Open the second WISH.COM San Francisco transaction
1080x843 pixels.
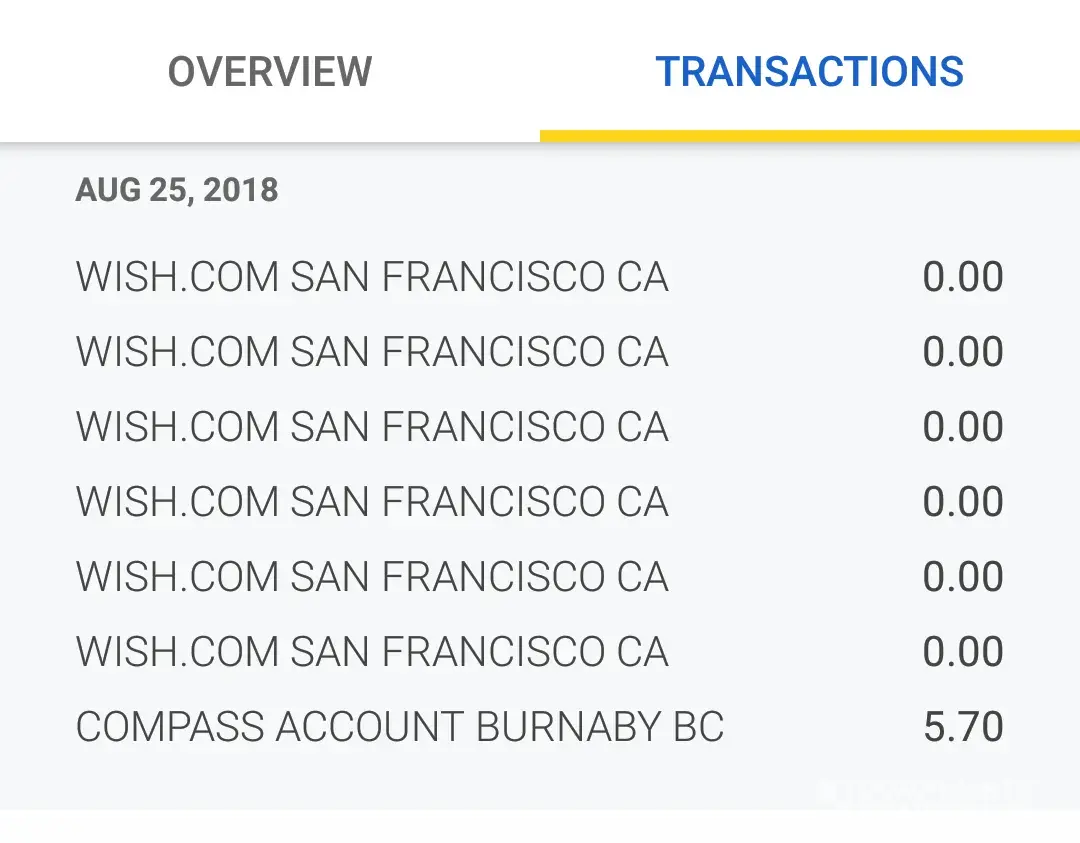click(372, 352)
